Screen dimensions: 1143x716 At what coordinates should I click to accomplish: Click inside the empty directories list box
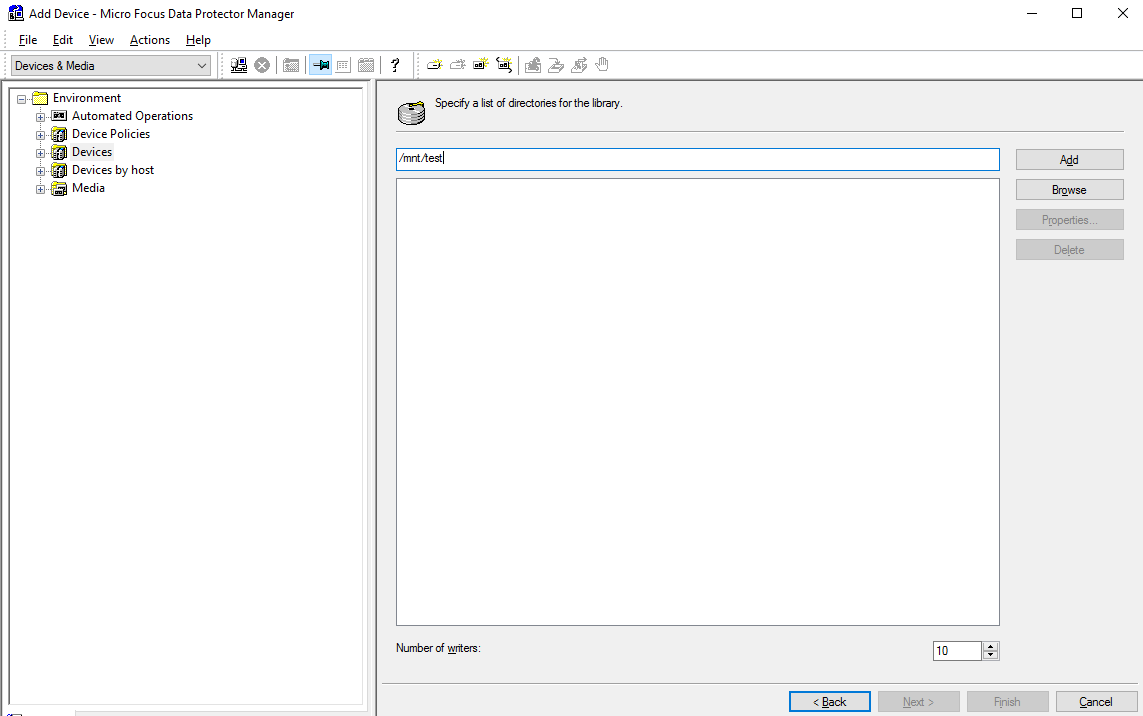(x=698, y=402)
